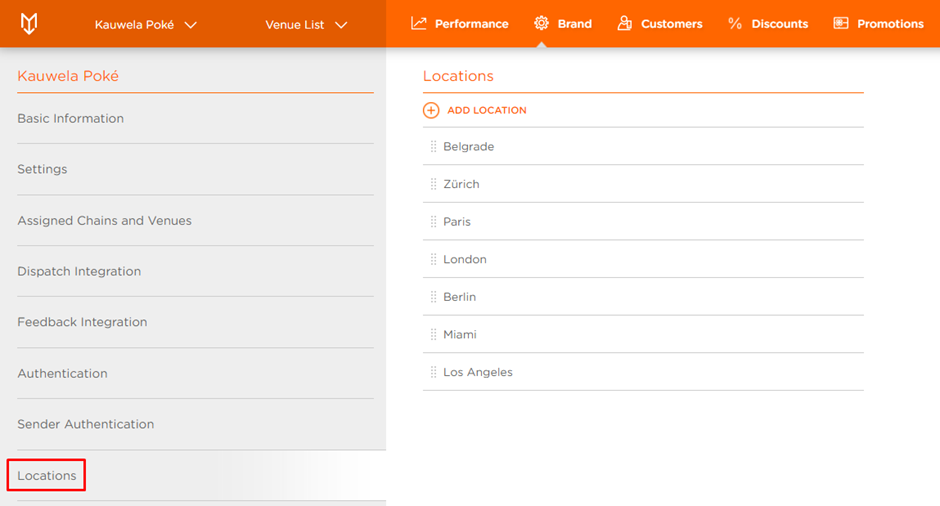The width and height of the screenshot is (940, 506).
Task: Select Dispatch Integration in the sidebar
Action: [195, 271]
